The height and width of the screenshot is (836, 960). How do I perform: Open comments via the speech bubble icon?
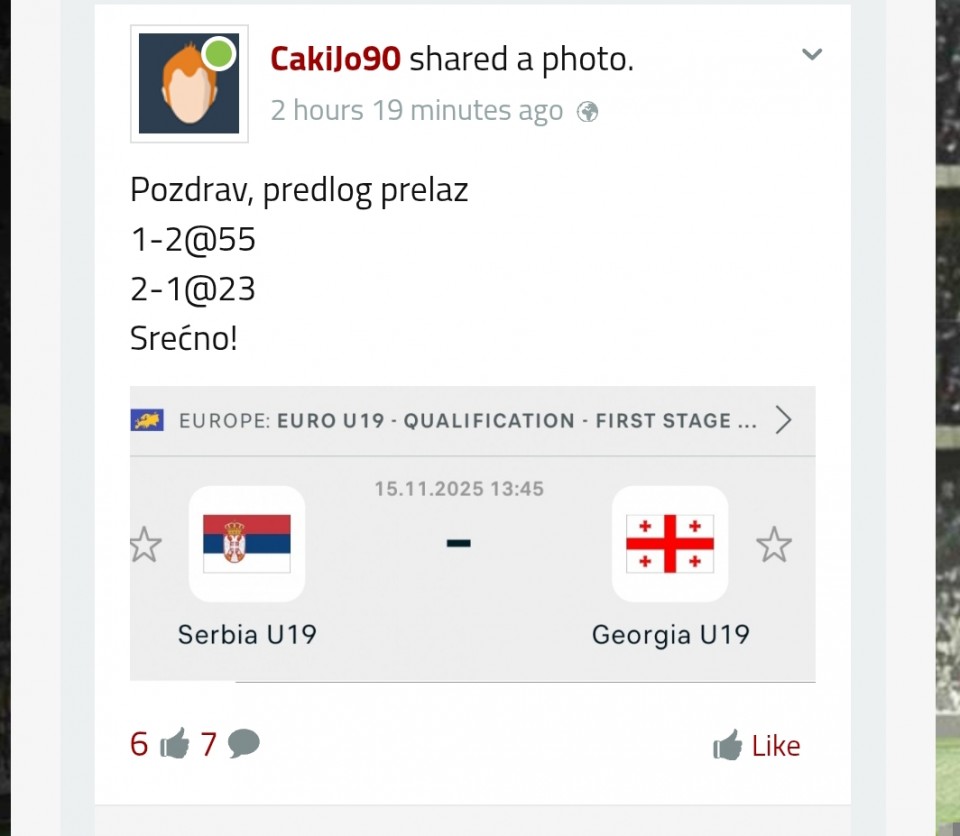(243, 744)
